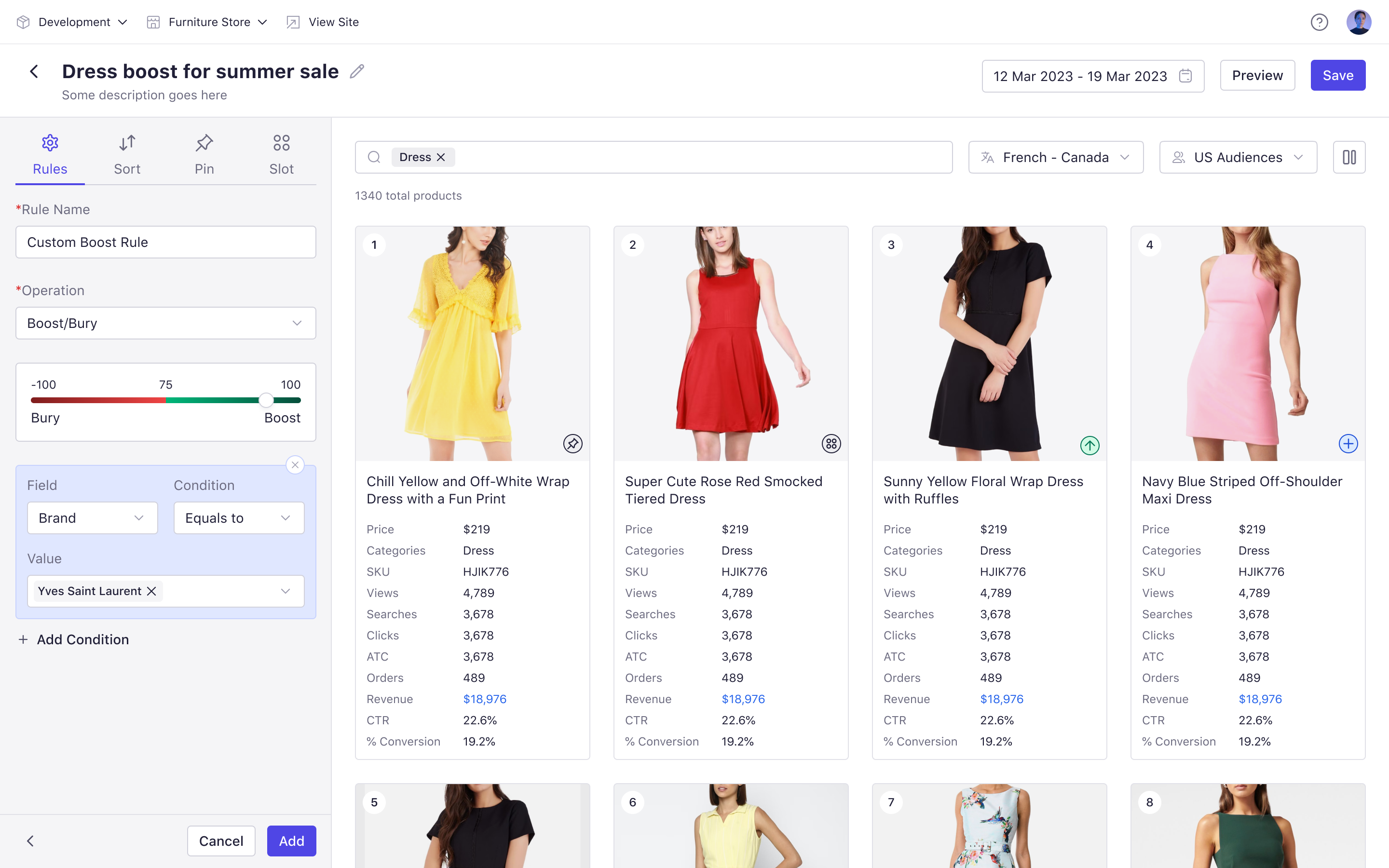Screen dimensions: 1389x868
Task: Click the Bury/Boost slider handle
Action: [x=266, y=400]
